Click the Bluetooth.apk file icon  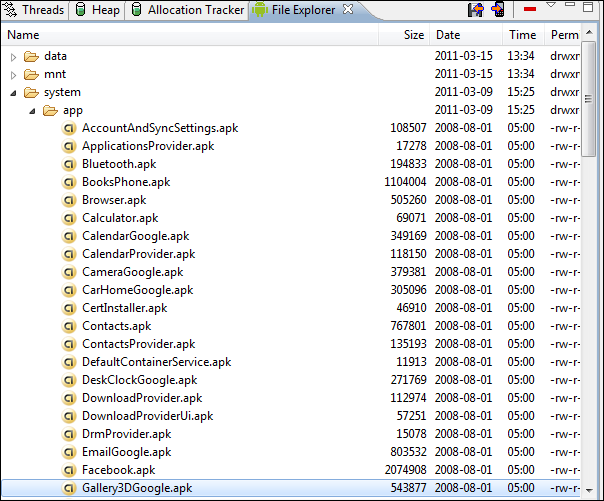tap(69, 164)
